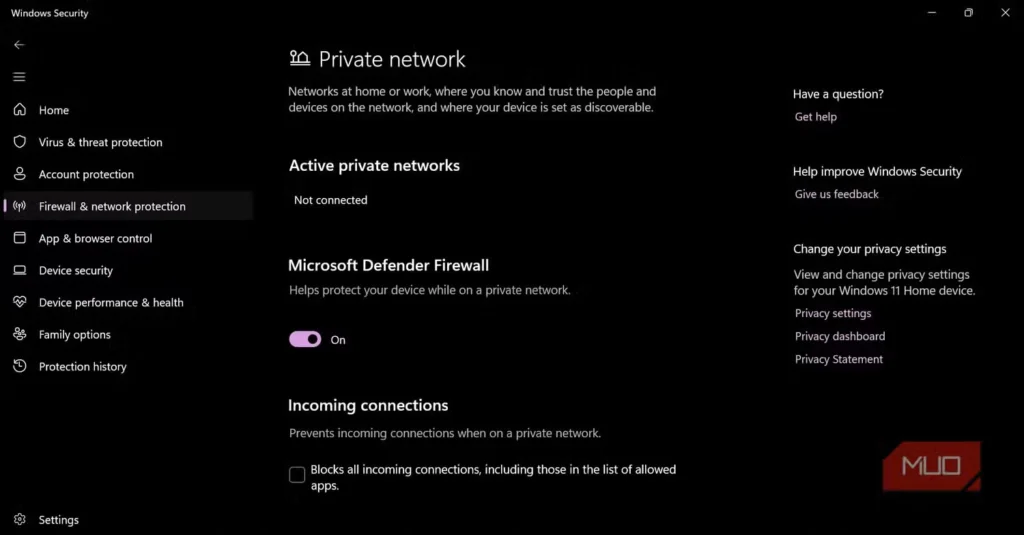Click the Protection history clock icon
The image size is (1024, 535).
19,366
